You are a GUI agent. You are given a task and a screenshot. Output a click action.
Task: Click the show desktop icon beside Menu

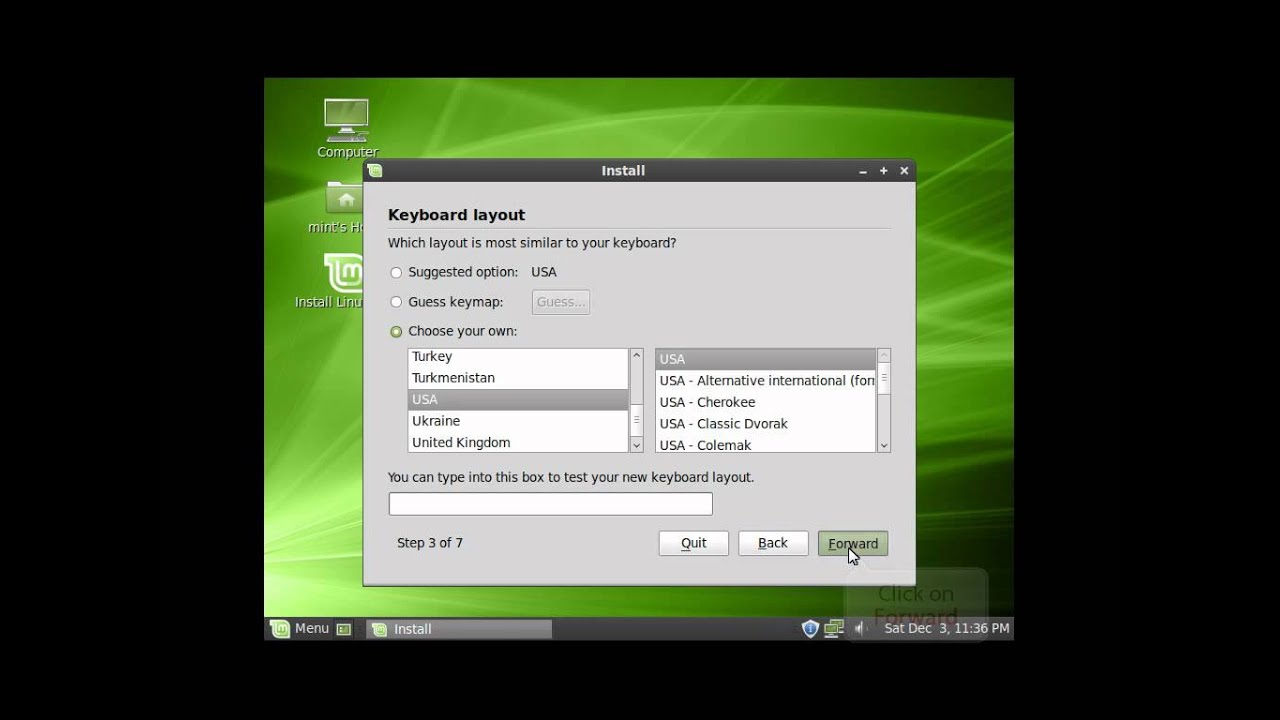344,629
